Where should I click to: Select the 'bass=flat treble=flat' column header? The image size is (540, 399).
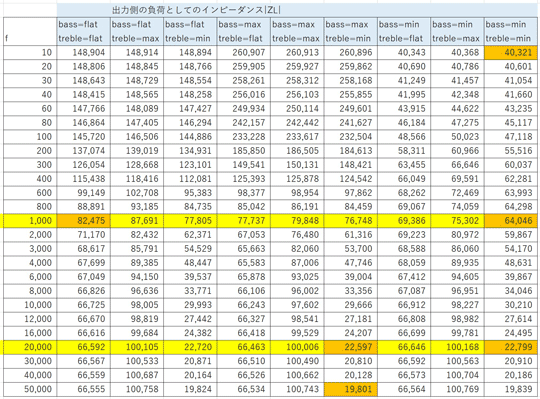pos(84,31)
